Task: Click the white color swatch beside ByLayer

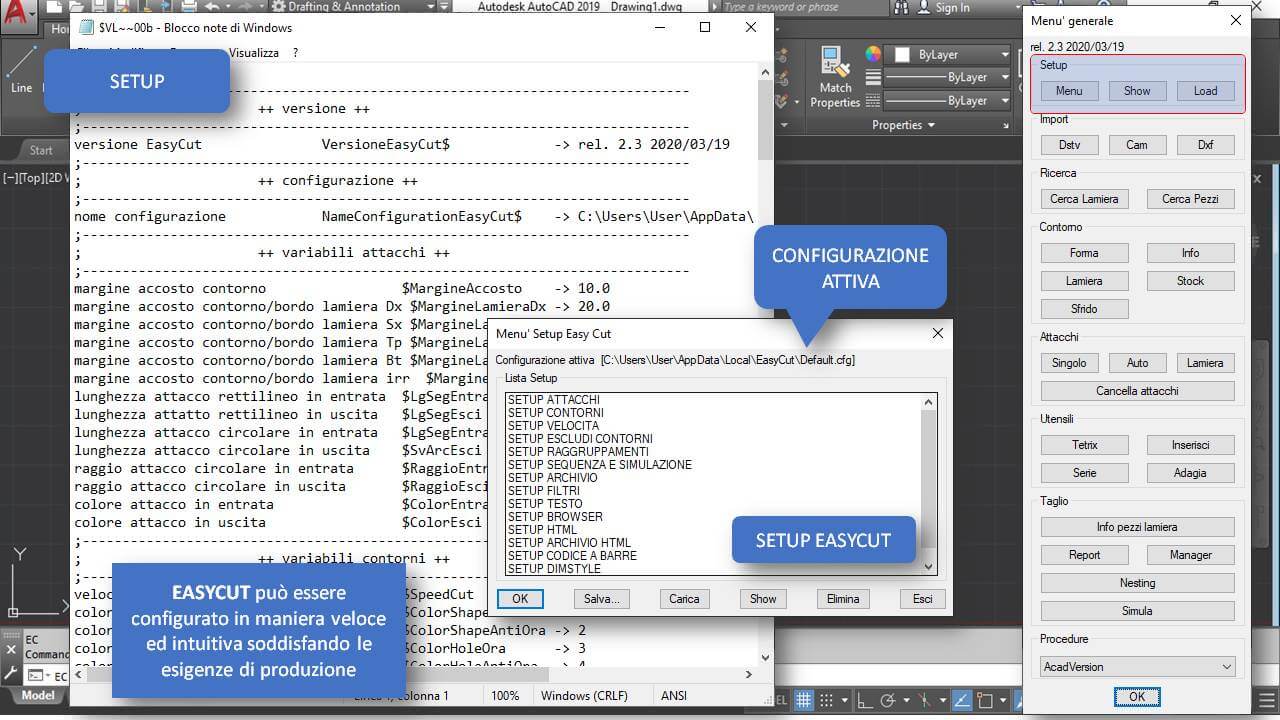Action: [901, 54]
